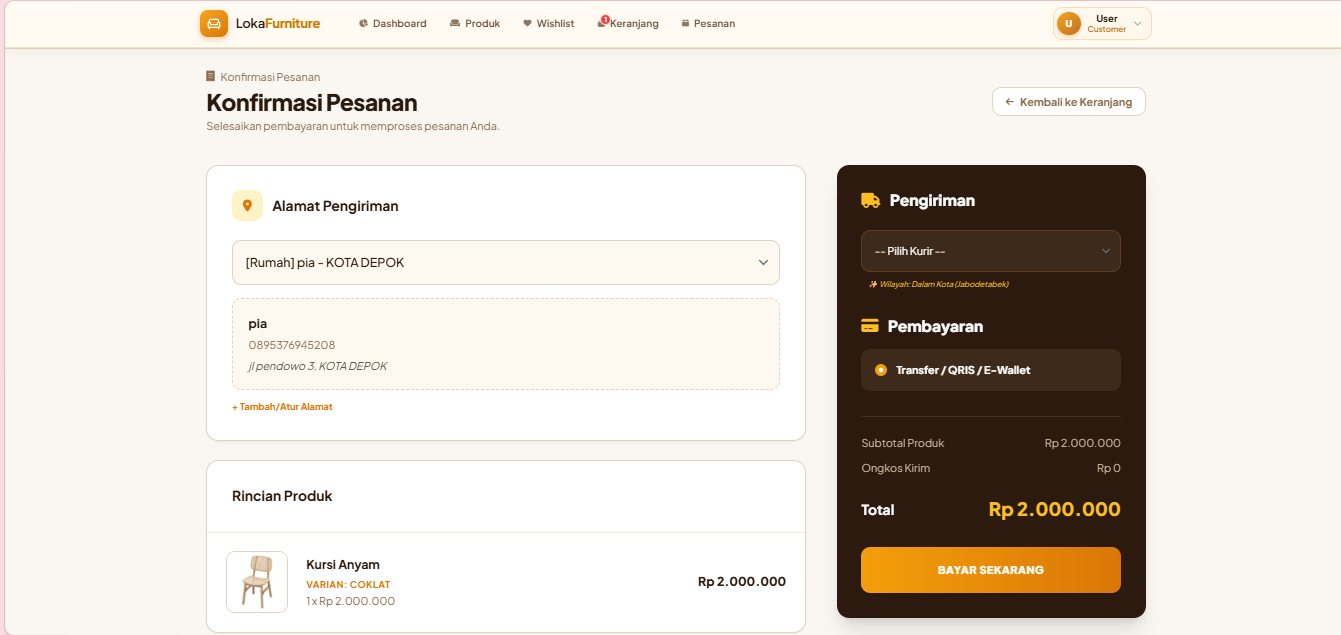Click the + Tambah/Atur Alamat link
Screen dimensions: 1341x635
(282, 407)
